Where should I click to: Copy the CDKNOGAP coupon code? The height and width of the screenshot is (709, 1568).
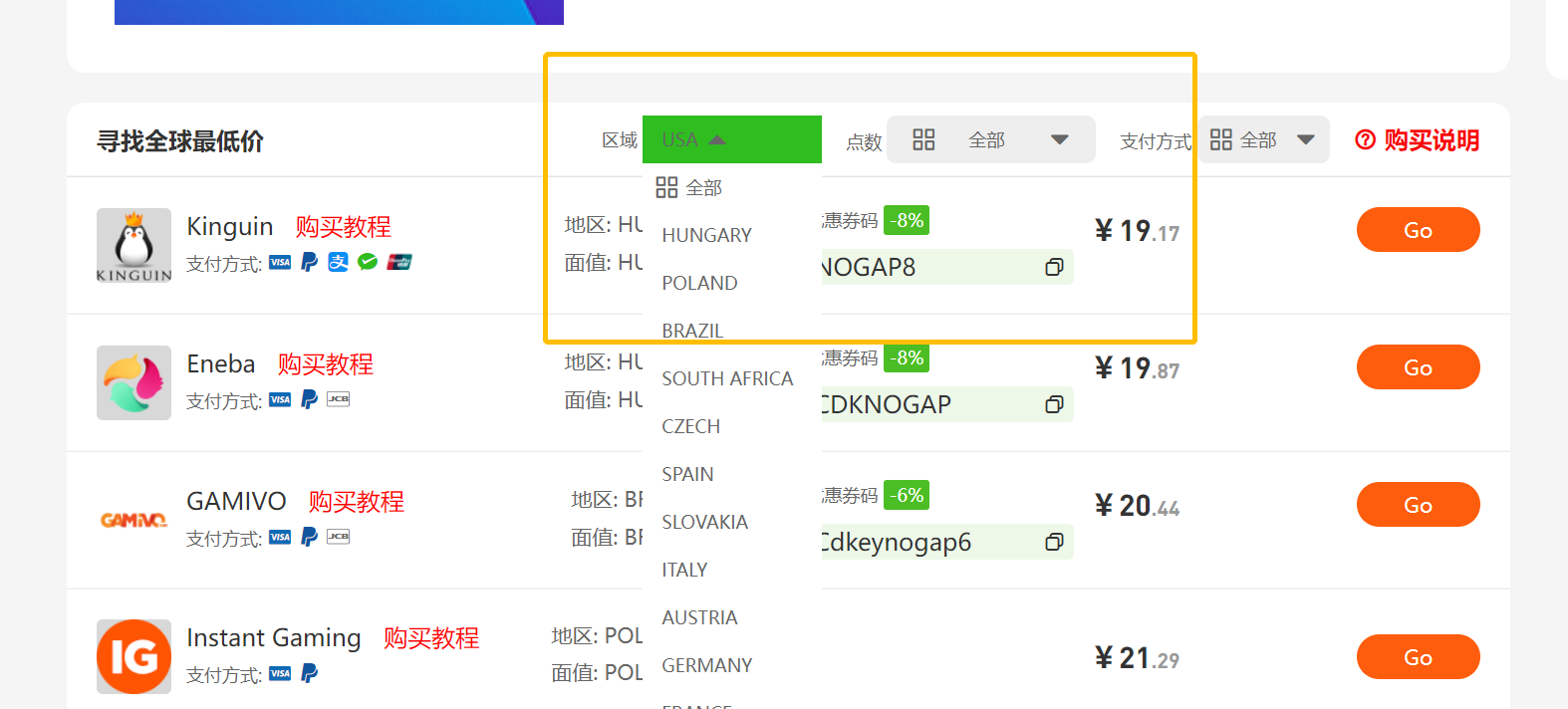(1054, 404)
